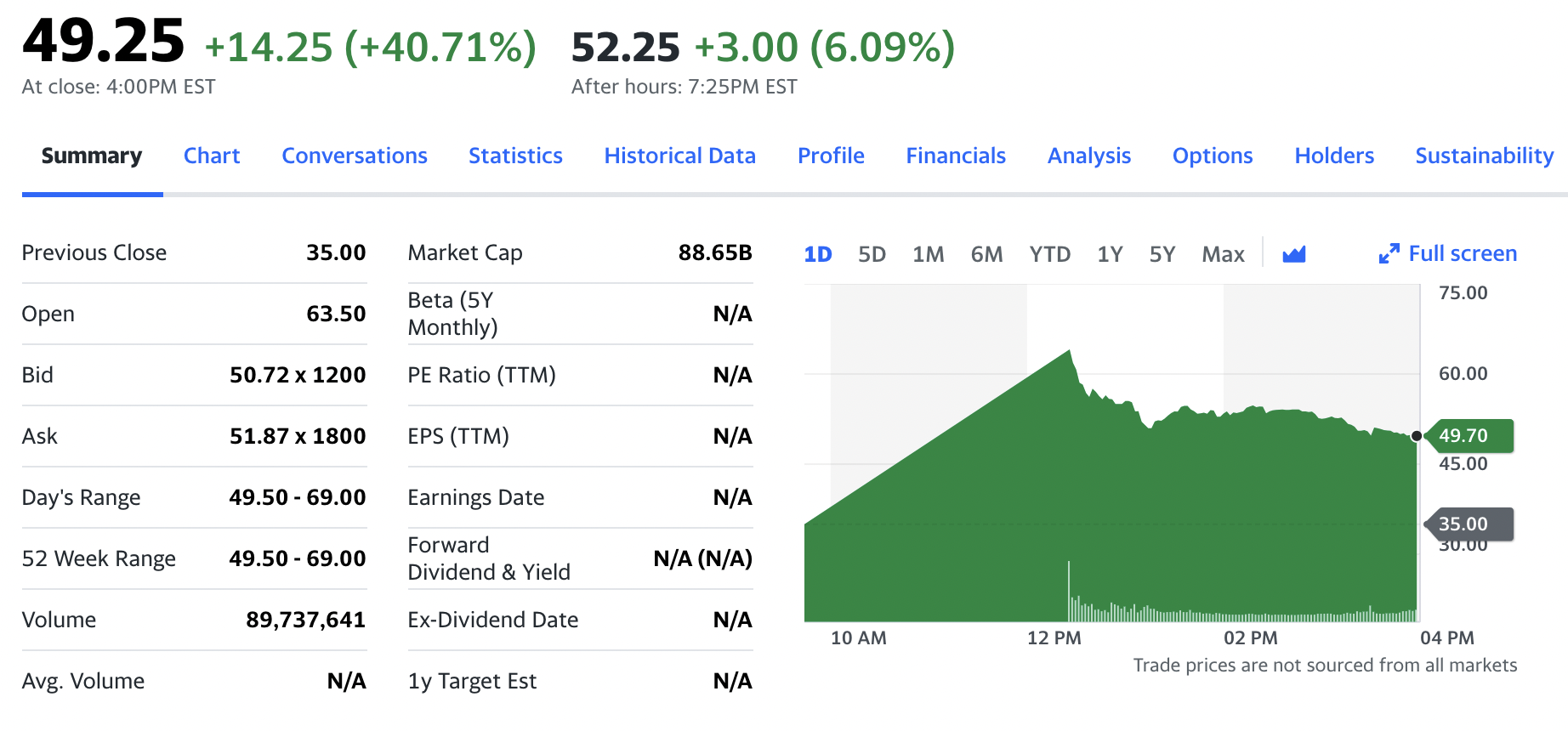
Task: Click the Beta (5Y Monthly) label
Action: coord(452,314)
